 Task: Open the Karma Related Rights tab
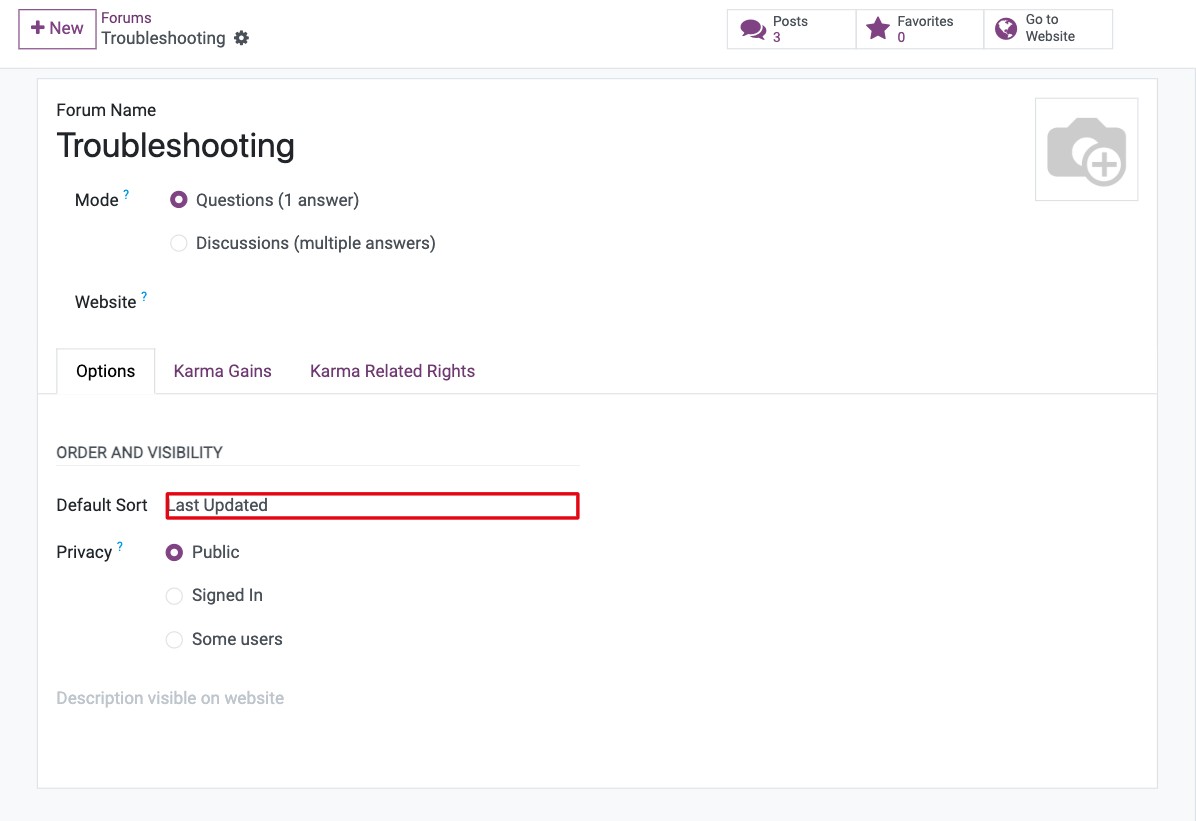coord(392,372)
